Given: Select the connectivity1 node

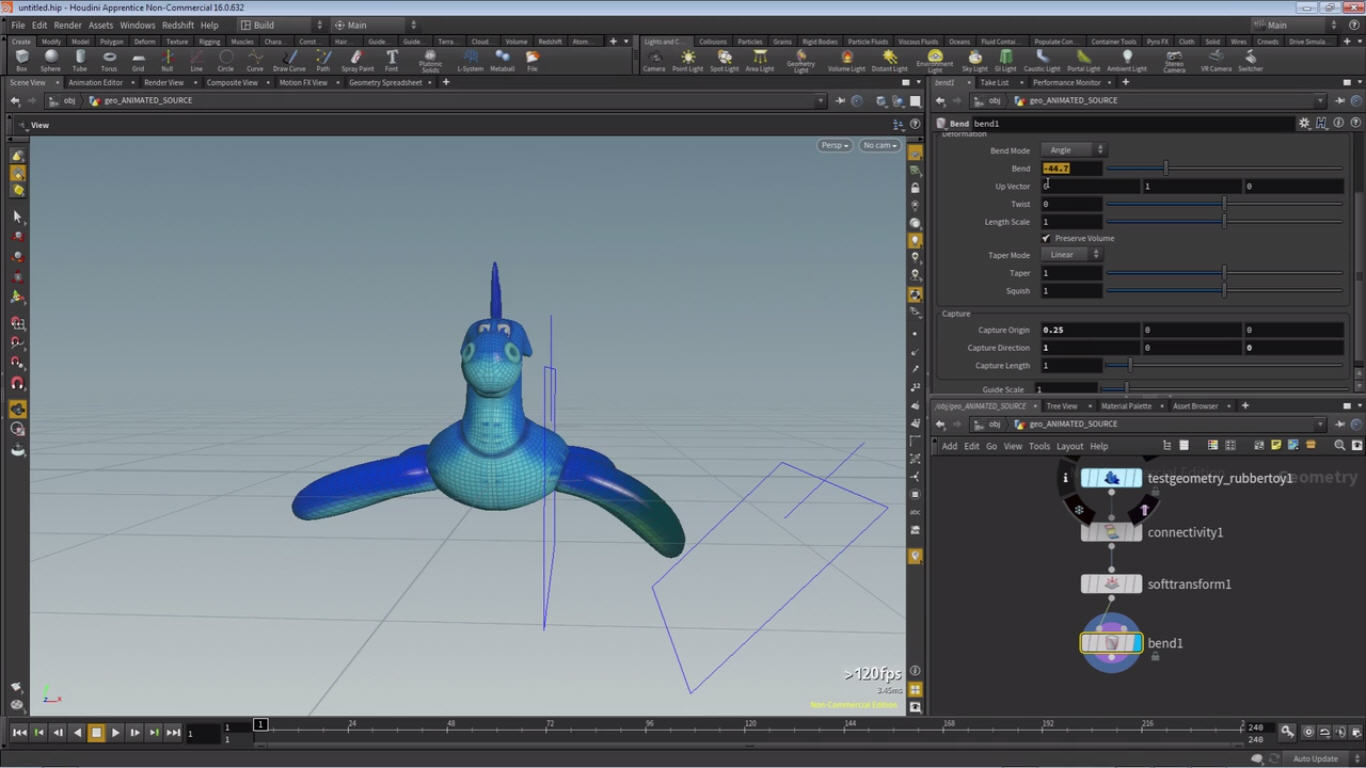Looking at the screenshot, I should (x=1111, y=532).
